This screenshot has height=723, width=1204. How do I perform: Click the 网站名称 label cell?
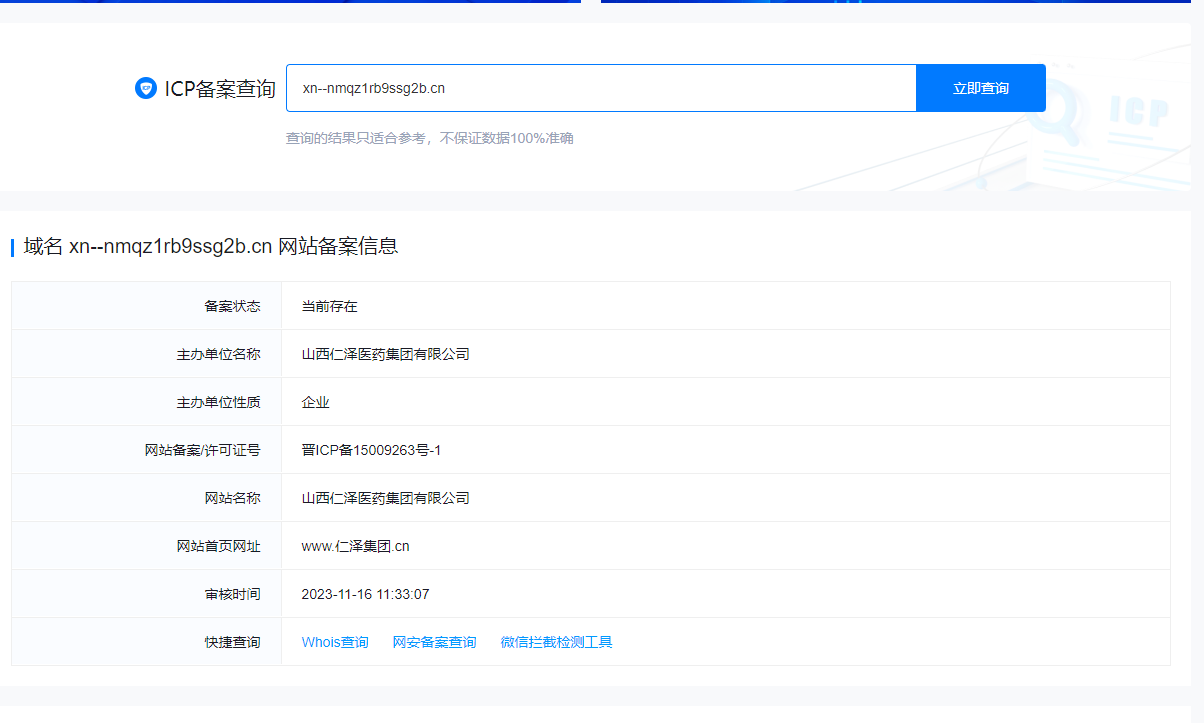click(147, 498)
